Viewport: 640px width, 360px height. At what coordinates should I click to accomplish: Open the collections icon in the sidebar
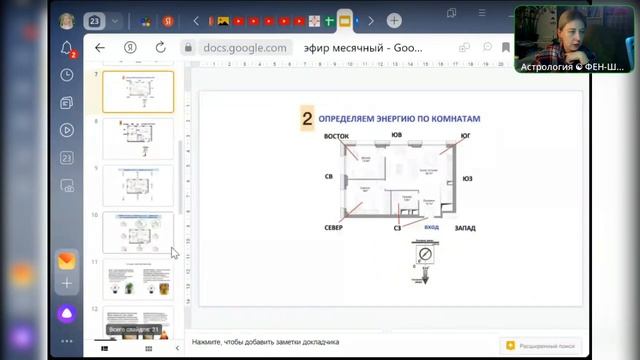tap(67, 102)
